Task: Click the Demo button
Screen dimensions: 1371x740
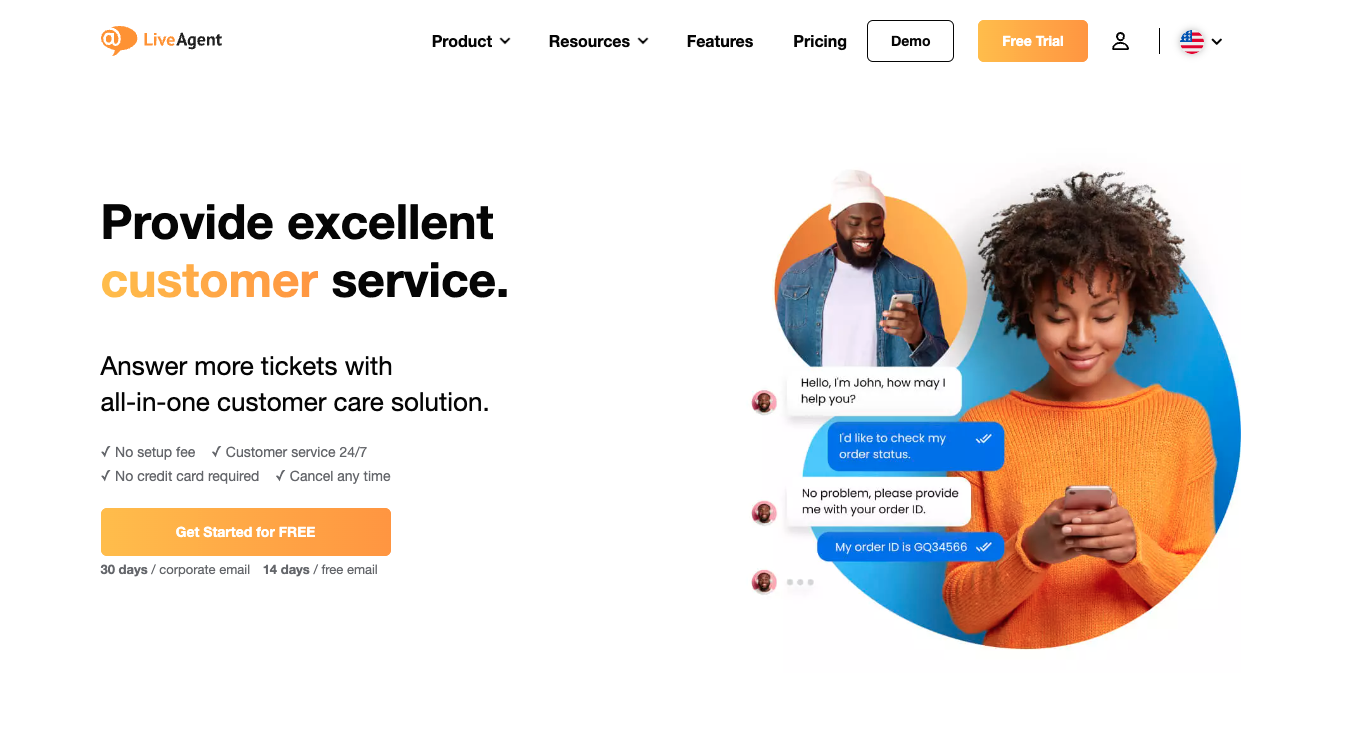Action: [x=910, y=41]
